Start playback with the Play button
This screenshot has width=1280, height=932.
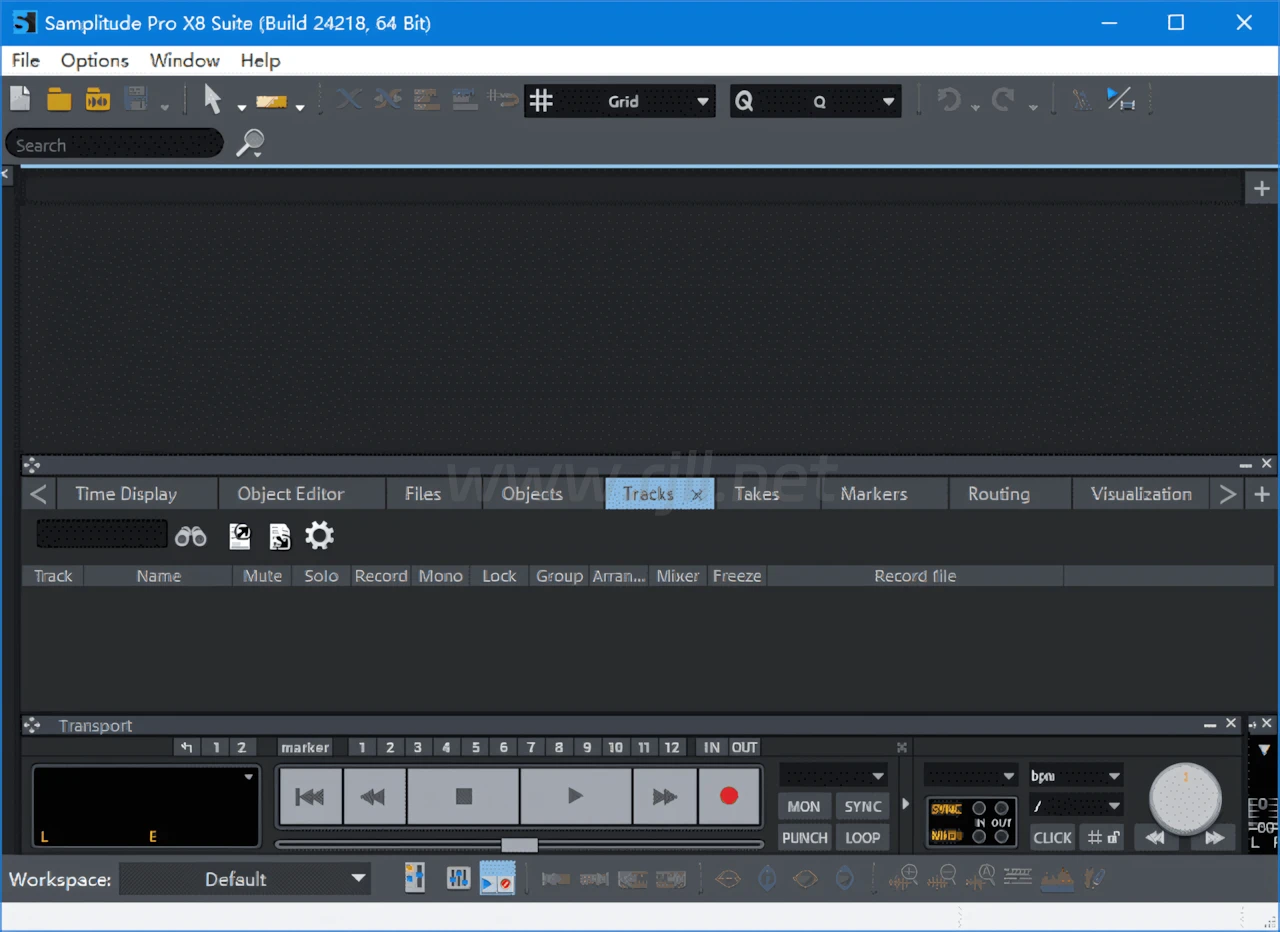click(x=575, y=796)
